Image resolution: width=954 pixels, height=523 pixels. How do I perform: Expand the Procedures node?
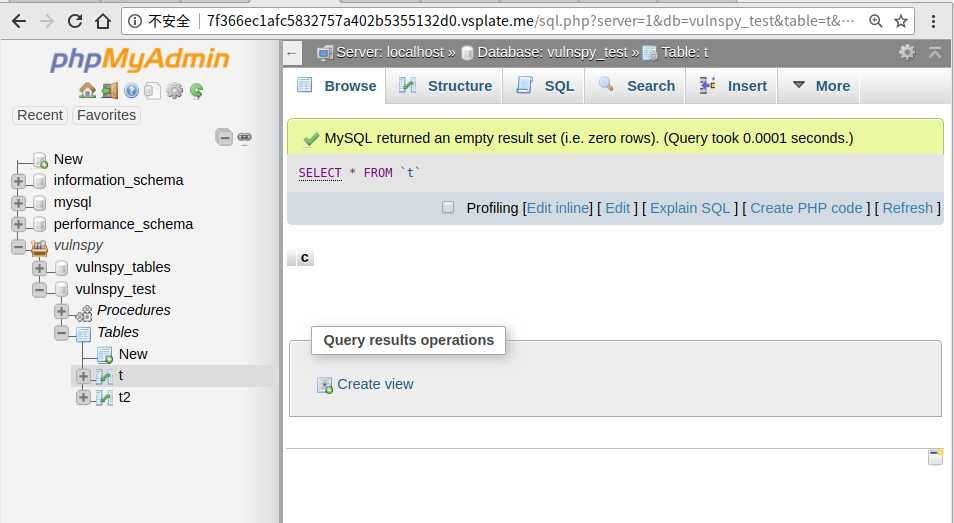pyautogui.click(x=61, y=311)
